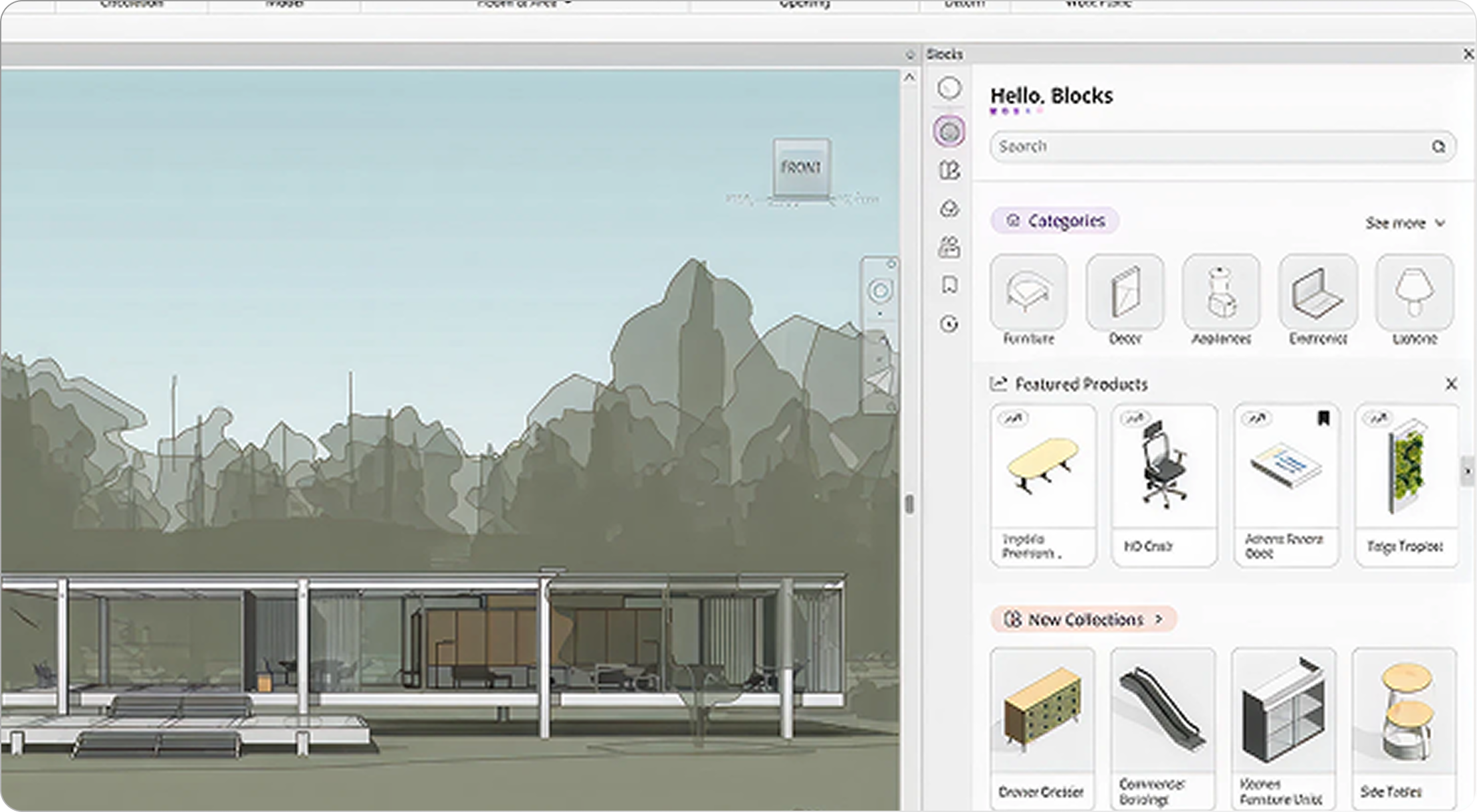Click the viewport vertical scrollbar up arrow
The height and width of the screenshot is (812, 1477).
pyautogui.click(x=909, y=78)
